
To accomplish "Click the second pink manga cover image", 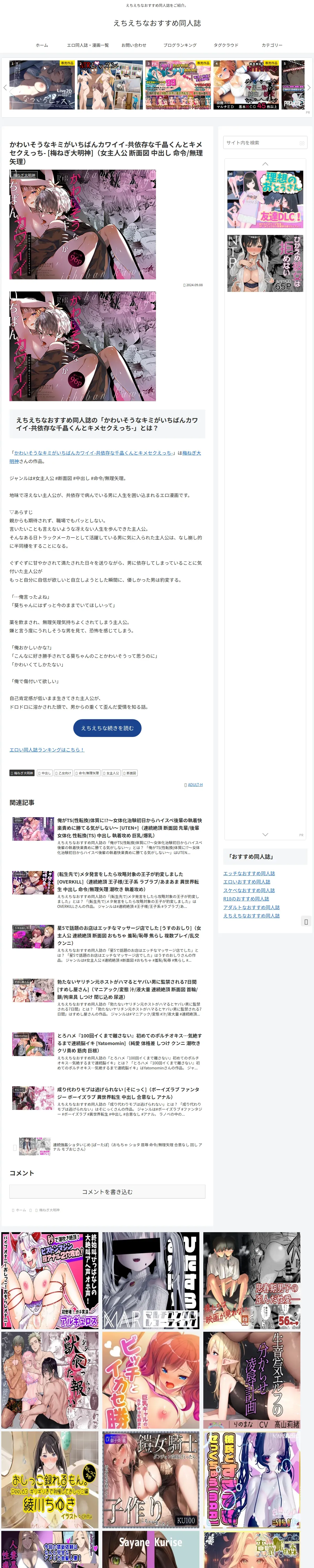I will pyautogui.click(x=82, y=346).
